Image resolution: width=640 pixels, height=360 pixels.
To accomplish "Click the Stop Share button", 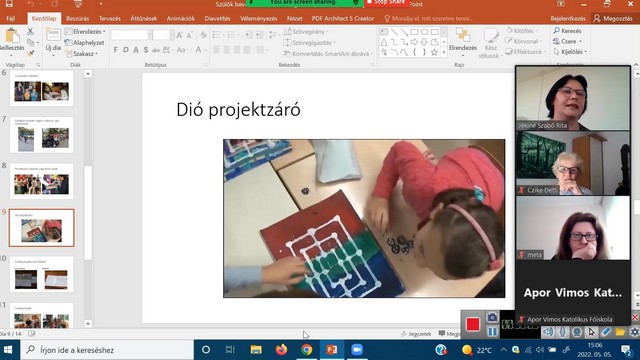I will (387, 2).
